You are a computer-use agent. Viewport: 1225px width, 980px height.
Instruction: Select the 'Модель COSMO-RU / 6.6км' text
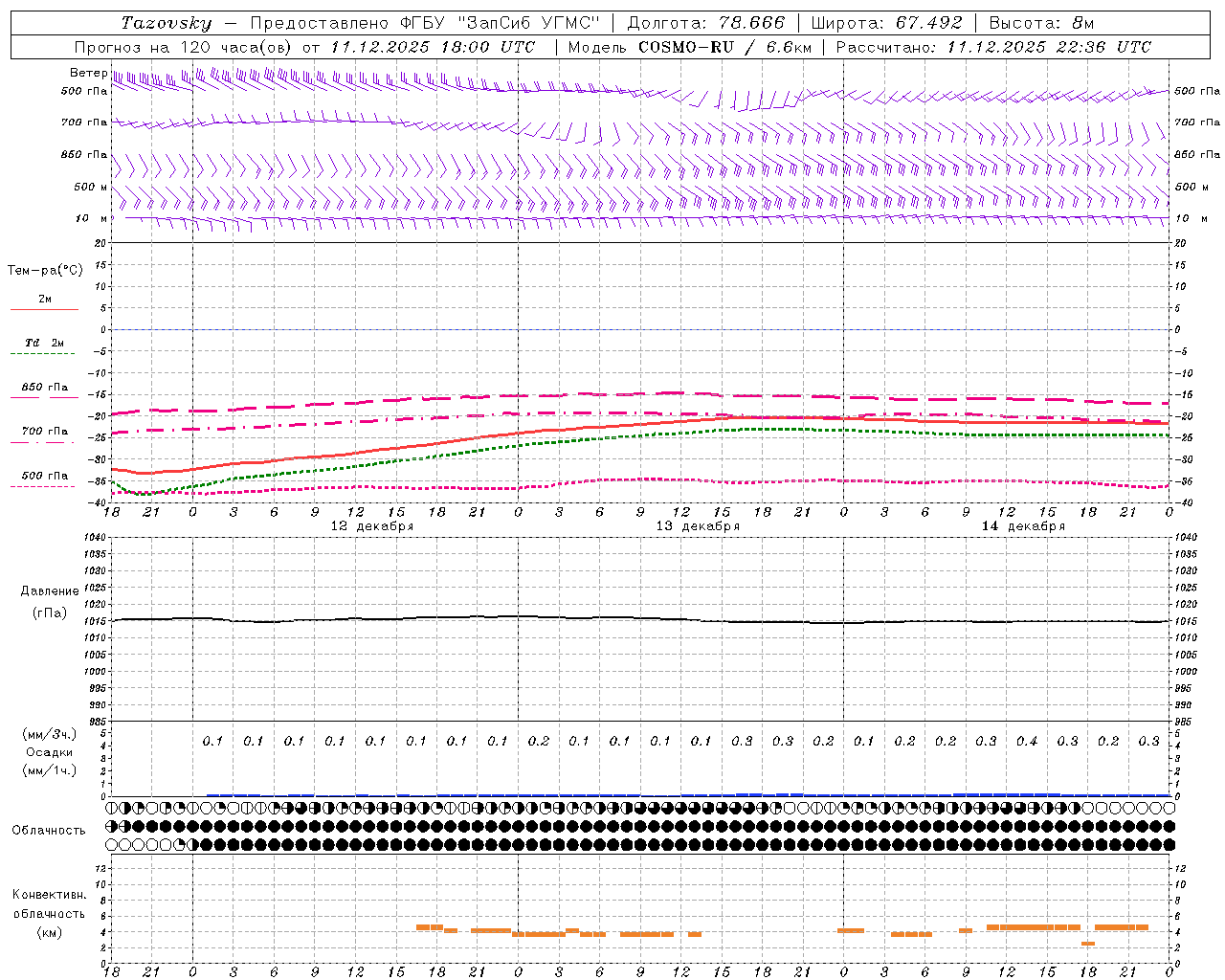pos(690,47)
